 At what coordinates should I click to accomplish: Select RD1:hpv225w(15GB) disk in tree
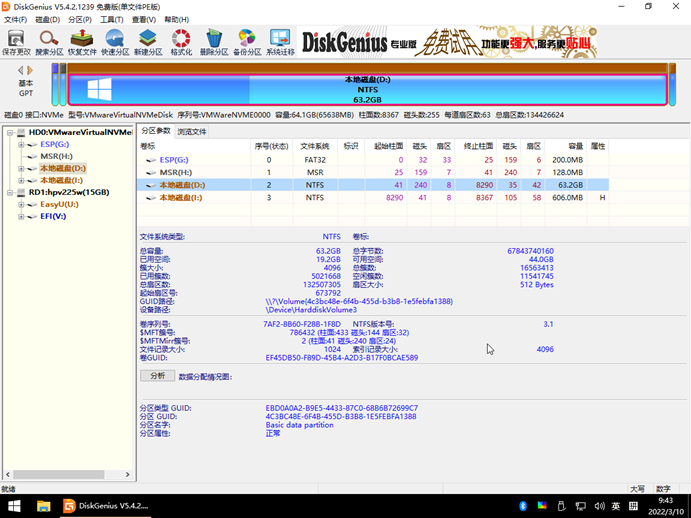(x=69, y=192)
